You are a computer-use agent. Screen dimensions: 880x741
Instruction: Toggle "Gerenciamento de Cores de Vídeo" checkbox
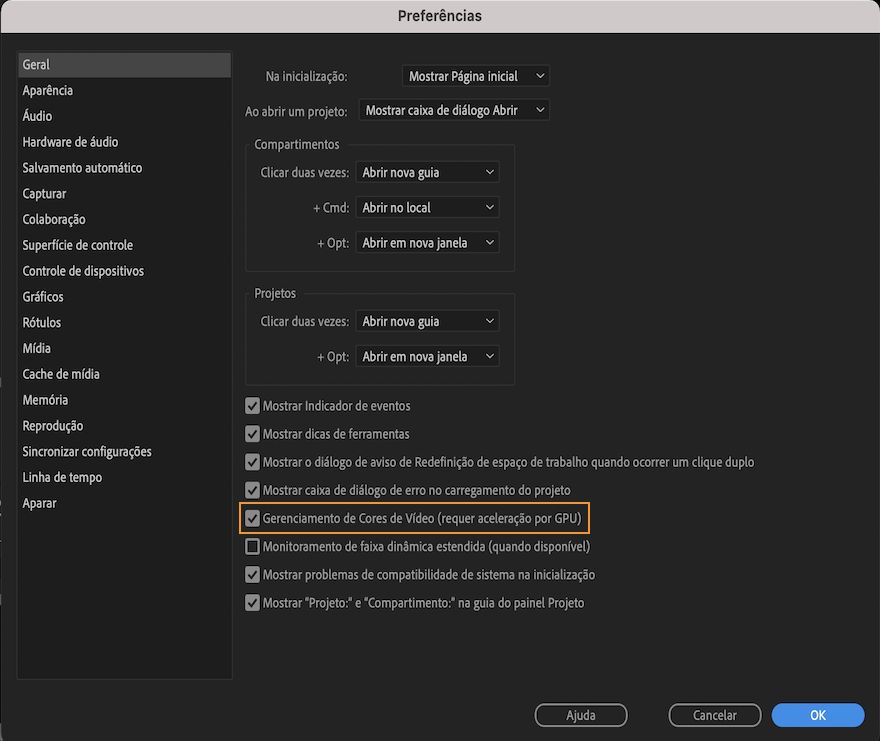[252, 518]
